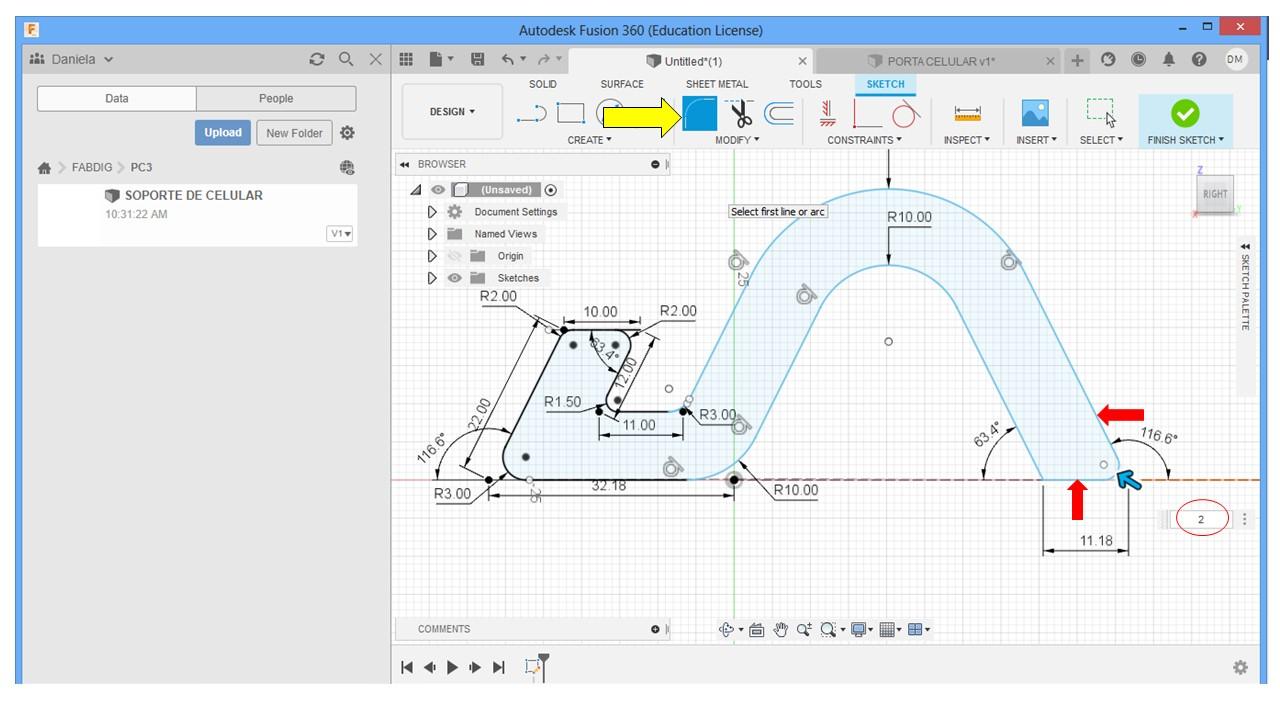Image resolution: width=1280 pixels, height=720 pixels.
Task: Open timeline settings gear
Action: pos(1241,667)
